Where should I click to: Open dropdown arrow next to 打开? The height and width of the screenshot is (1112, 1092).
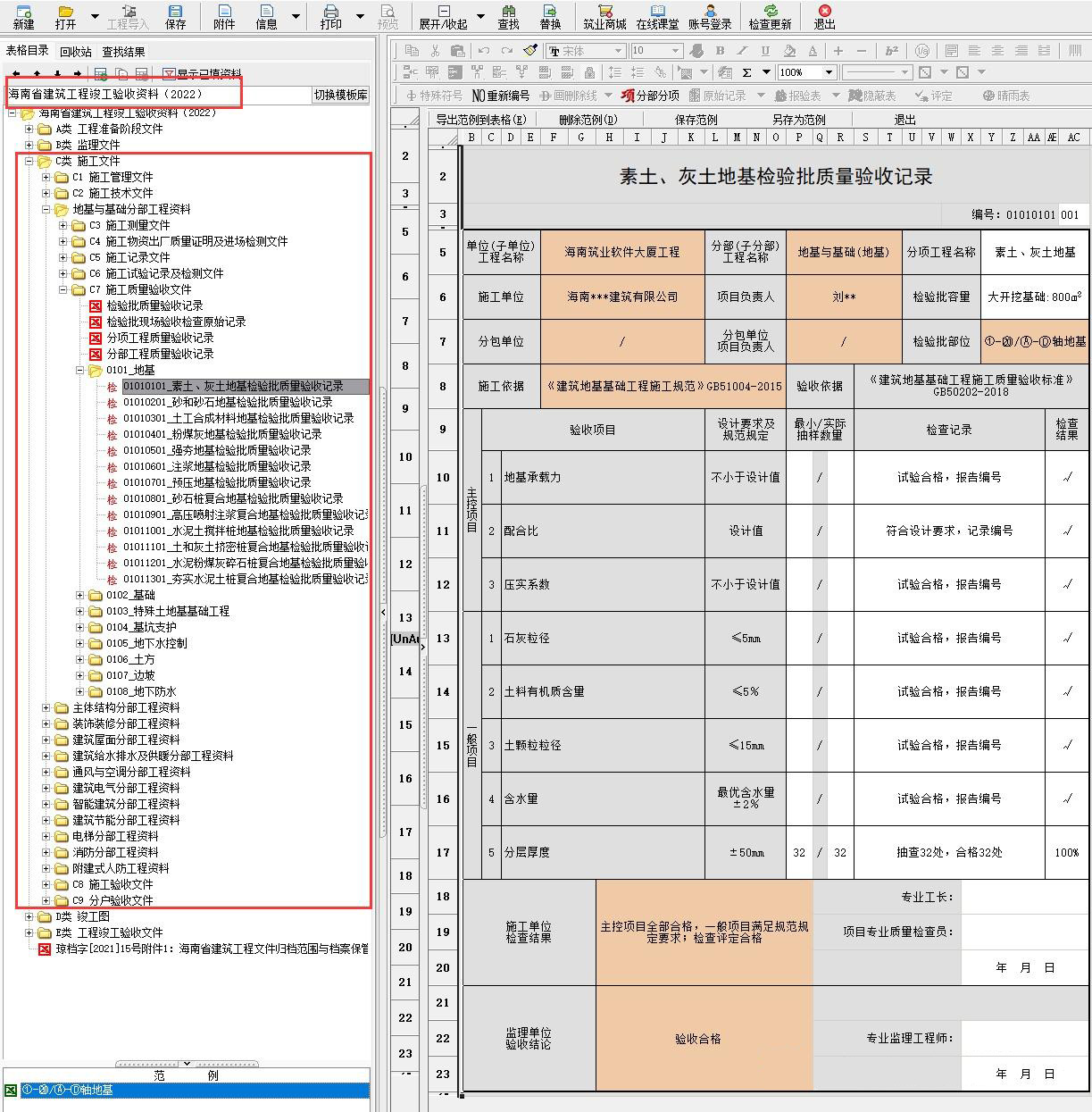click(94, 16)
